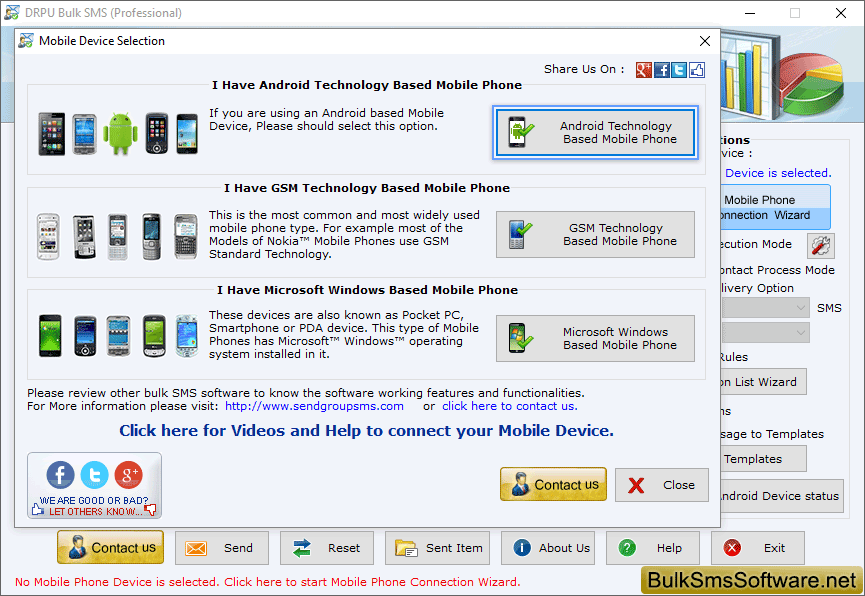Click the BlackBerry-style GSM phone image
The width and height of the screenshot is (865, 596).
[x=186, y=237]
